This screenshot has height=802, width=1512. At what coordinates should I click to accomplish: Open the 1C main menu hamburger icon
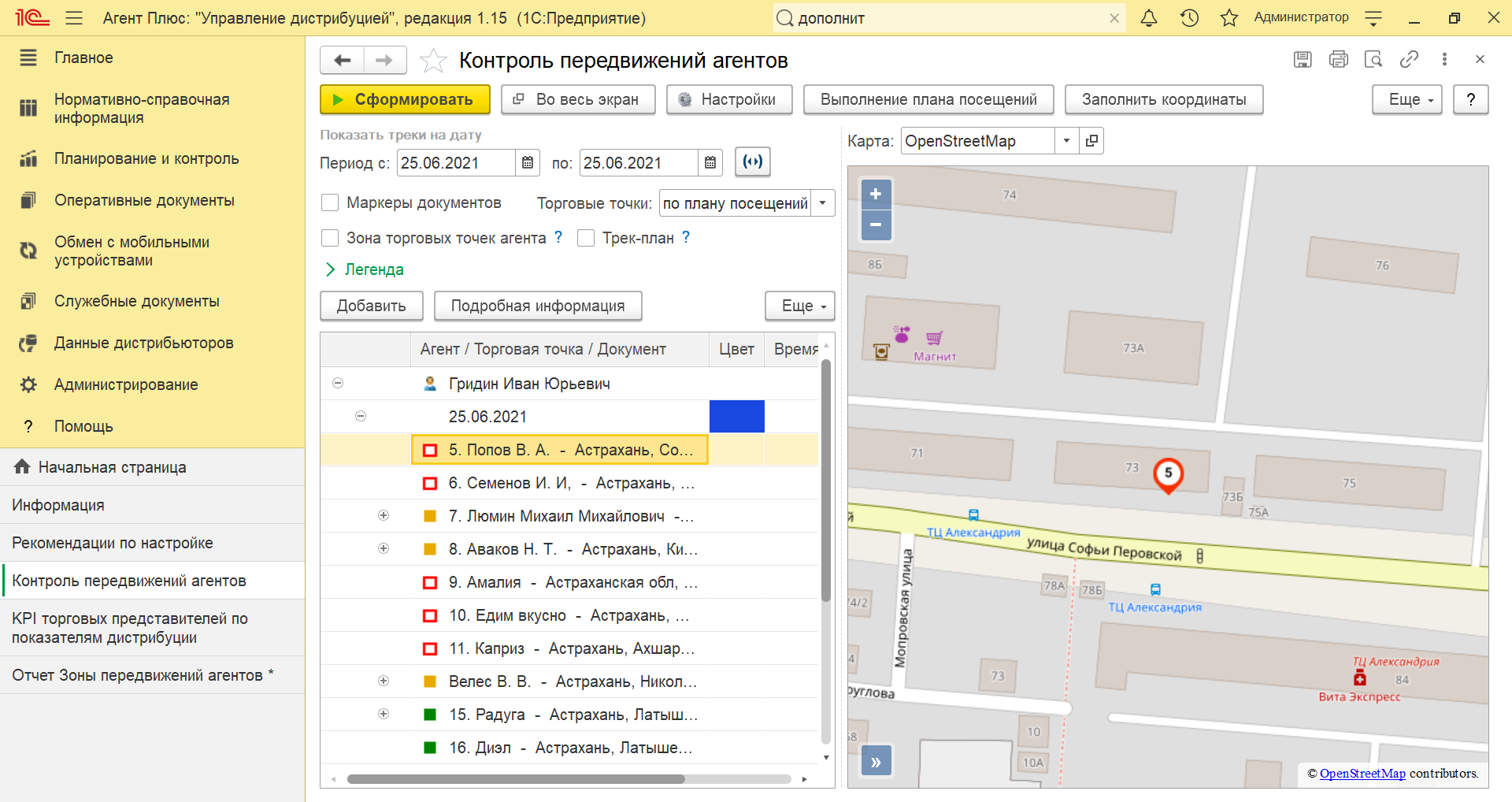[x=74, y=17]
